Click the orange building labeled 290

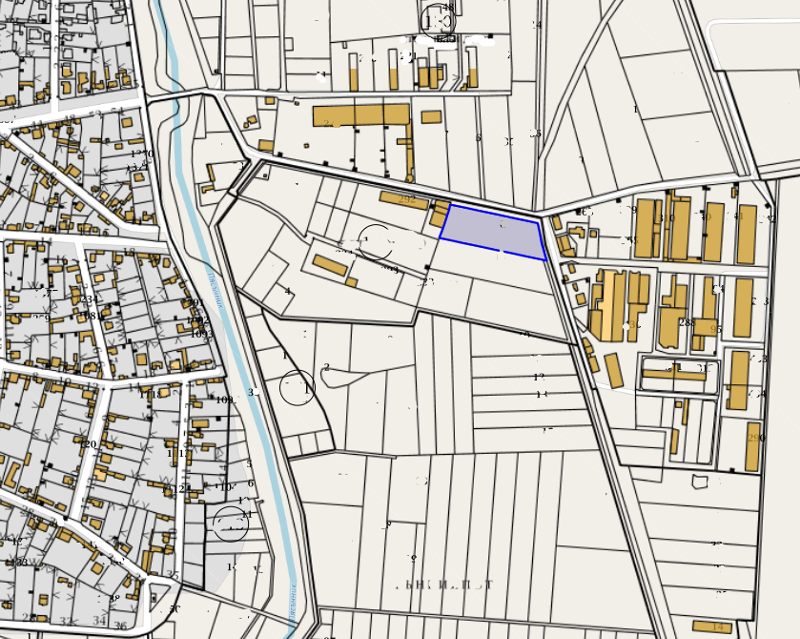coord(753,440)
